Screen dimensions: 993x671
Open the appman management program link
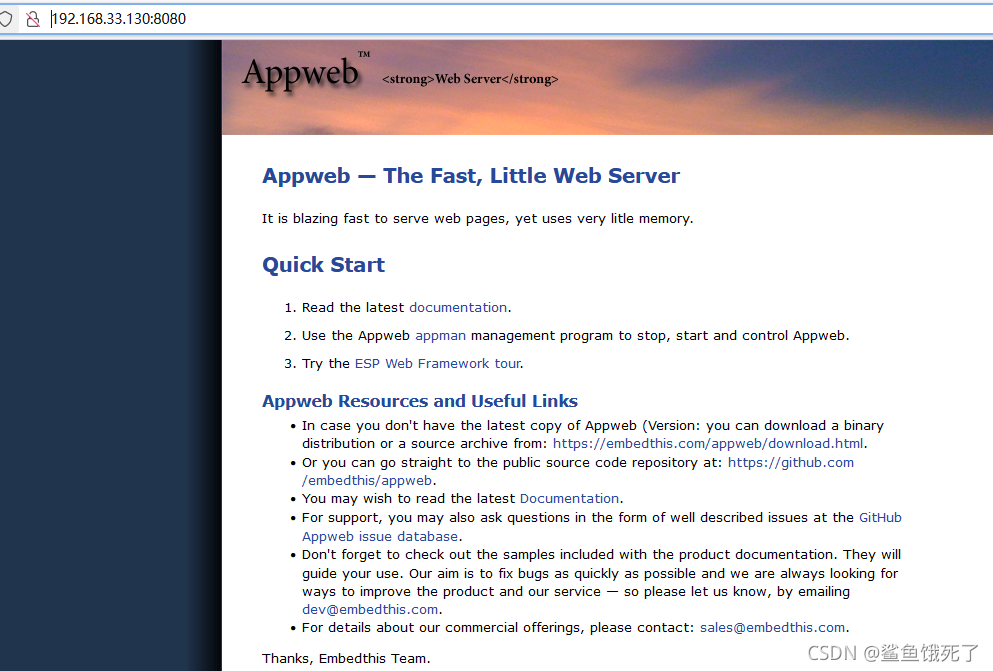(x=440, y=336)
